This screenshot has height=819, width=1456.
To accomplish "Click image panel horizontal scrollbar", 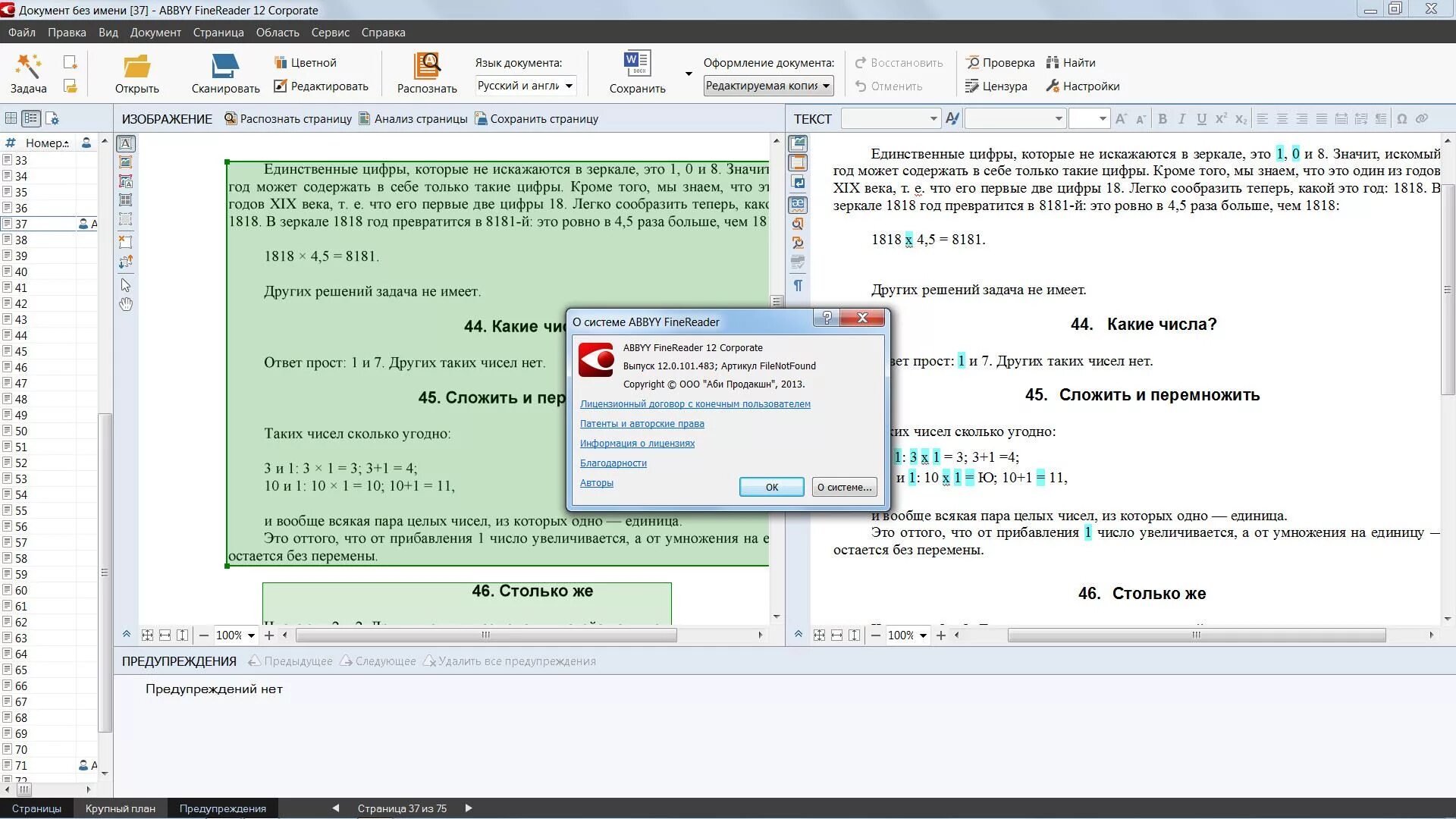I will click(485, 635).
